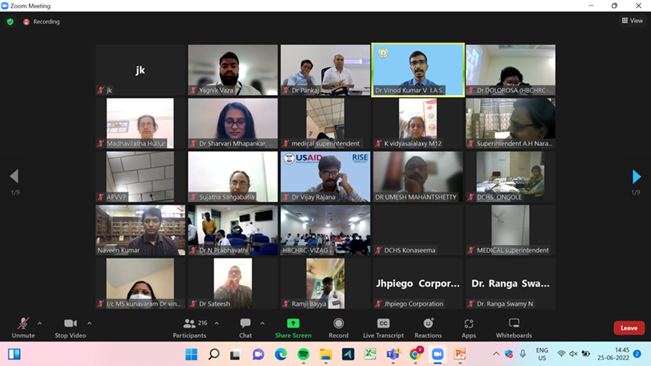Open taskbar Search

[x=214, y=354]
